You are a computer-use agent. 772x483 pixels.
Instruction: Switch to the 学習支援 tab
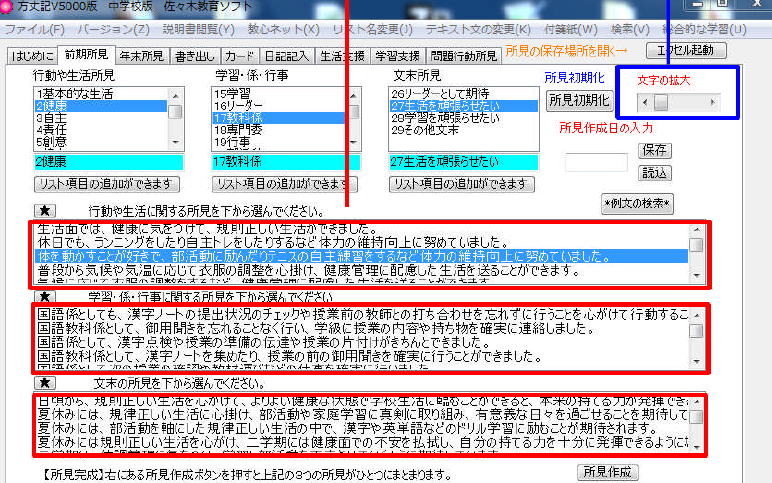397,56
